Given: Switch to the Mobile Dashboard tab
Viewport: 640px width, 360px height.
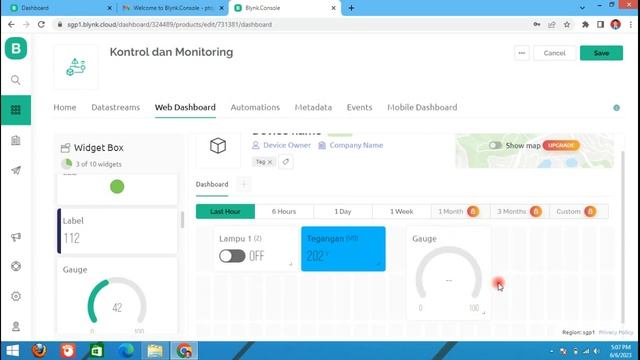Looking at the screenshot, I should point(422,107).
